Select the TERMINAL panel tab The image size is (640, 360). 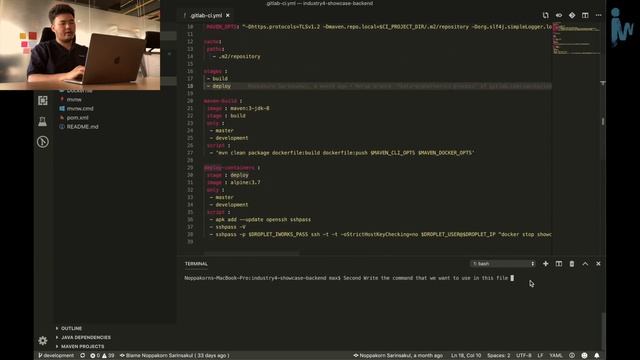[x=196, y=264]
